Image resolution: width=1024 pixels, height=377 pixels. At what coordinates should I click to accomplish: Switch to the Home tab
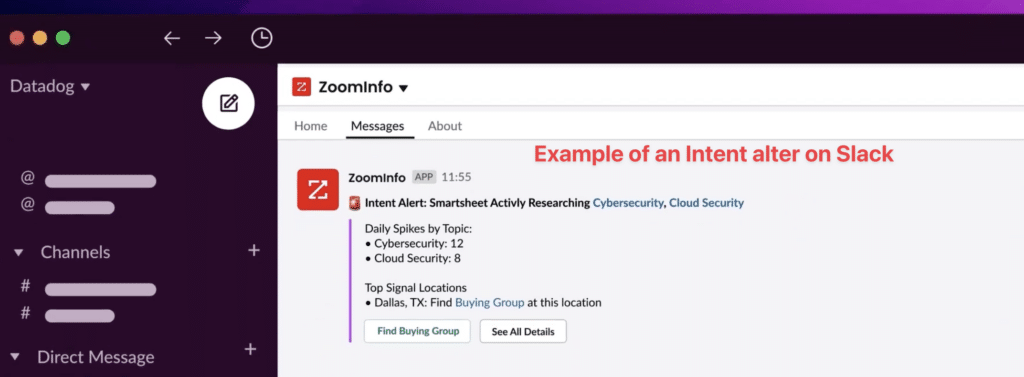(x=311, y=126)
